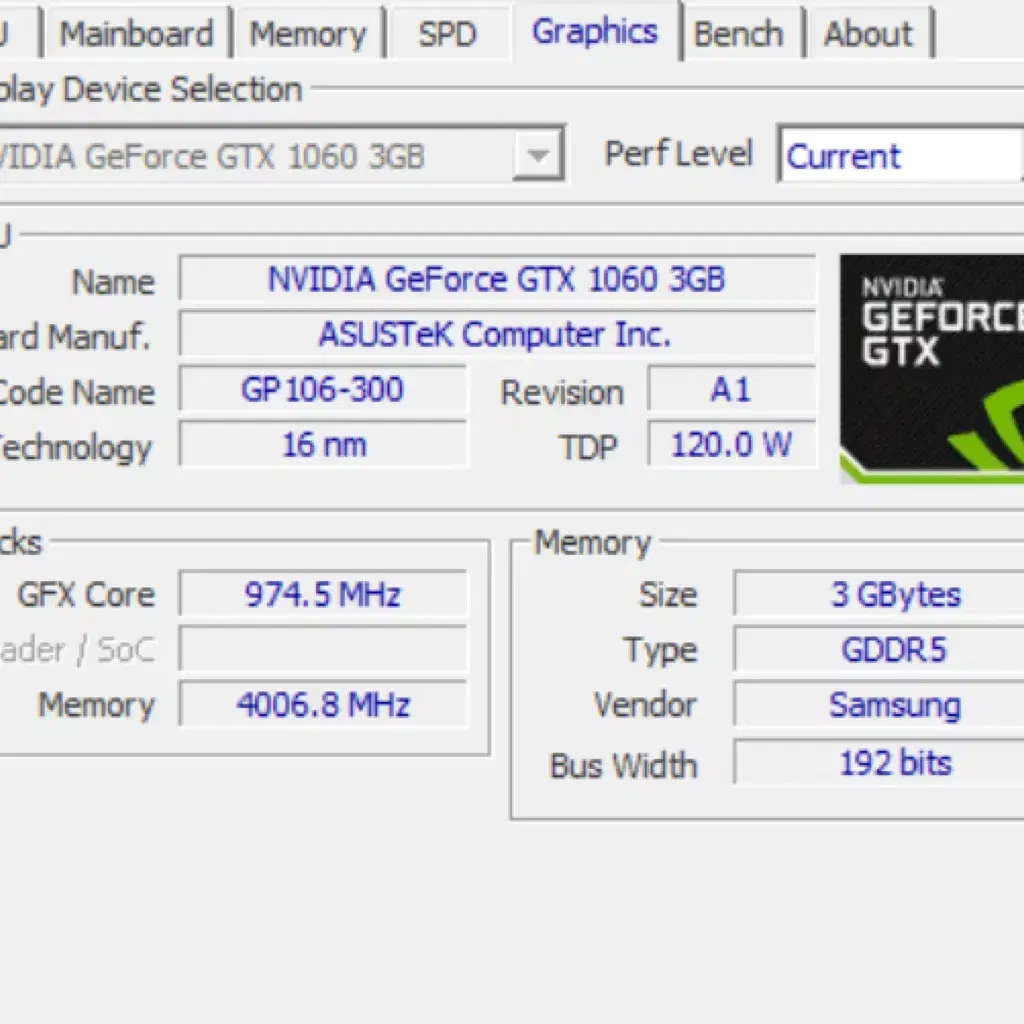Click the Revision label

(x=562, y=392)
